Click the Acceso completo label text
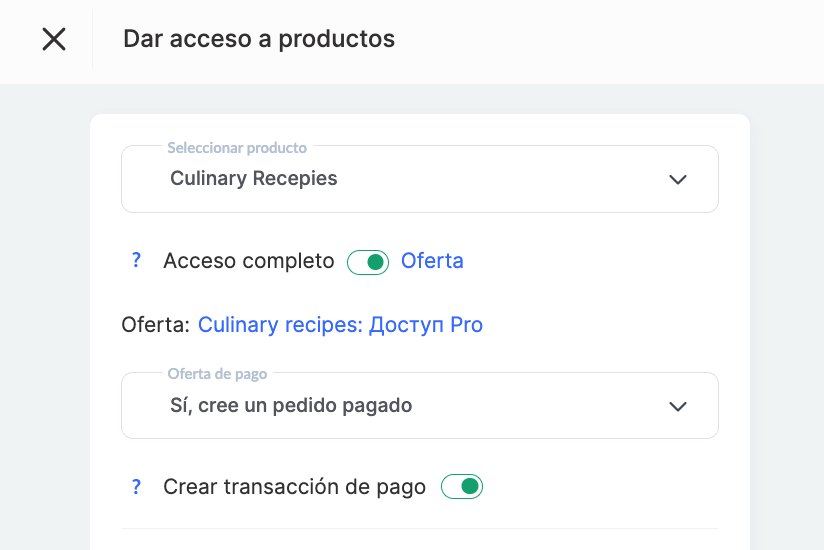This screenshot has height=550, width=824. coord(249,261)
